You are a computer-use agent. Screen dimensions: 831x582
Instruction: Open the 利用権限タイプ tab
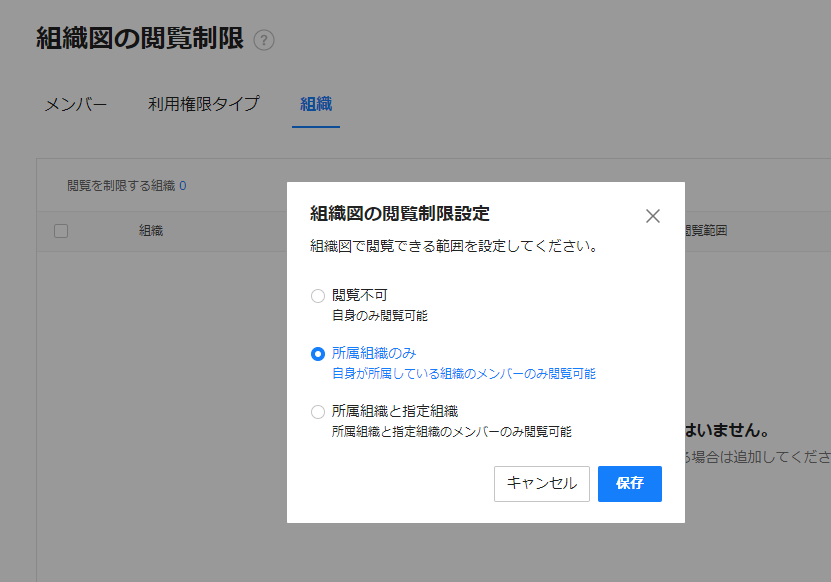[203, 103]
